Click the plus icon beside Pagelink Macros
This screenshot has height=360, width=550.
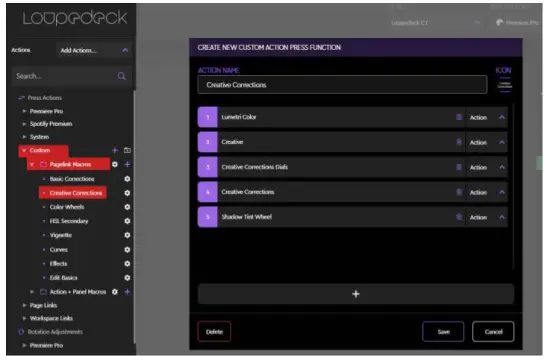pos(127,164)
